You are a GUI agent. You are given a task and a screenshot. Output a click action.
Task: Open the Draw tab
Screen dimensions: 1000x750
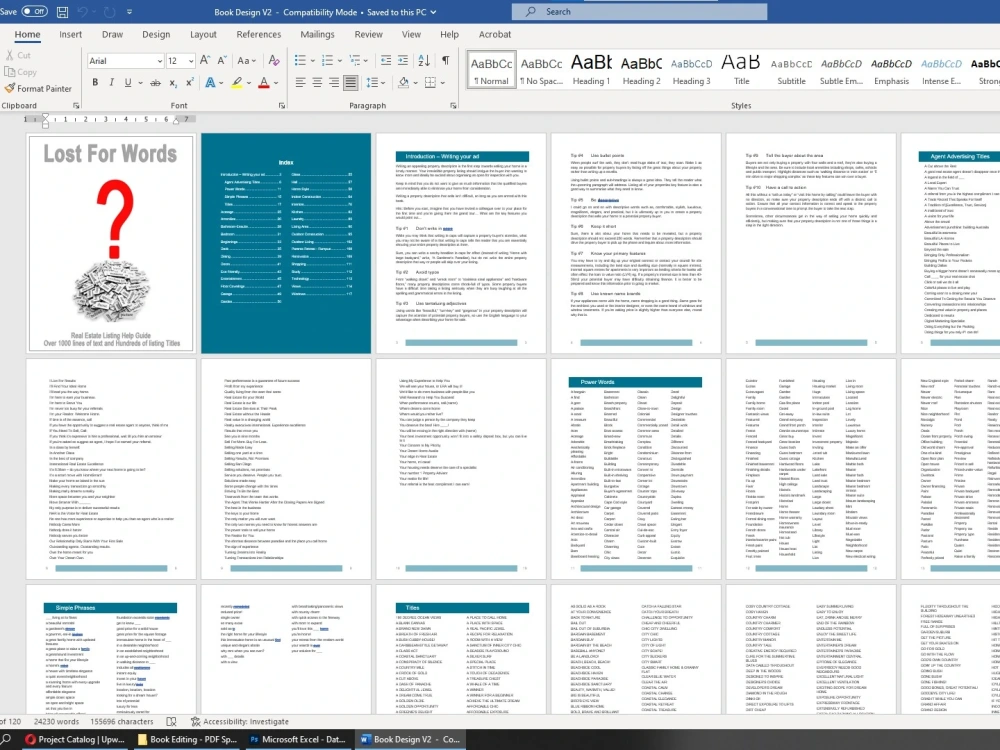click(112, 34)
